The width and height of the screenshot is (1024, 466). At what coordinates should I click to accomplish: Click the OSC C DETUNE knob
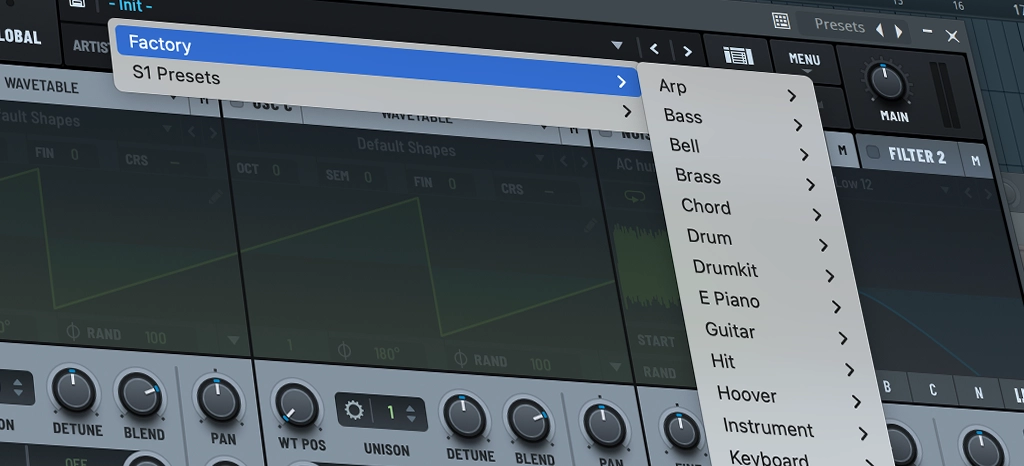pyautogui.click(x=465, y=416)
